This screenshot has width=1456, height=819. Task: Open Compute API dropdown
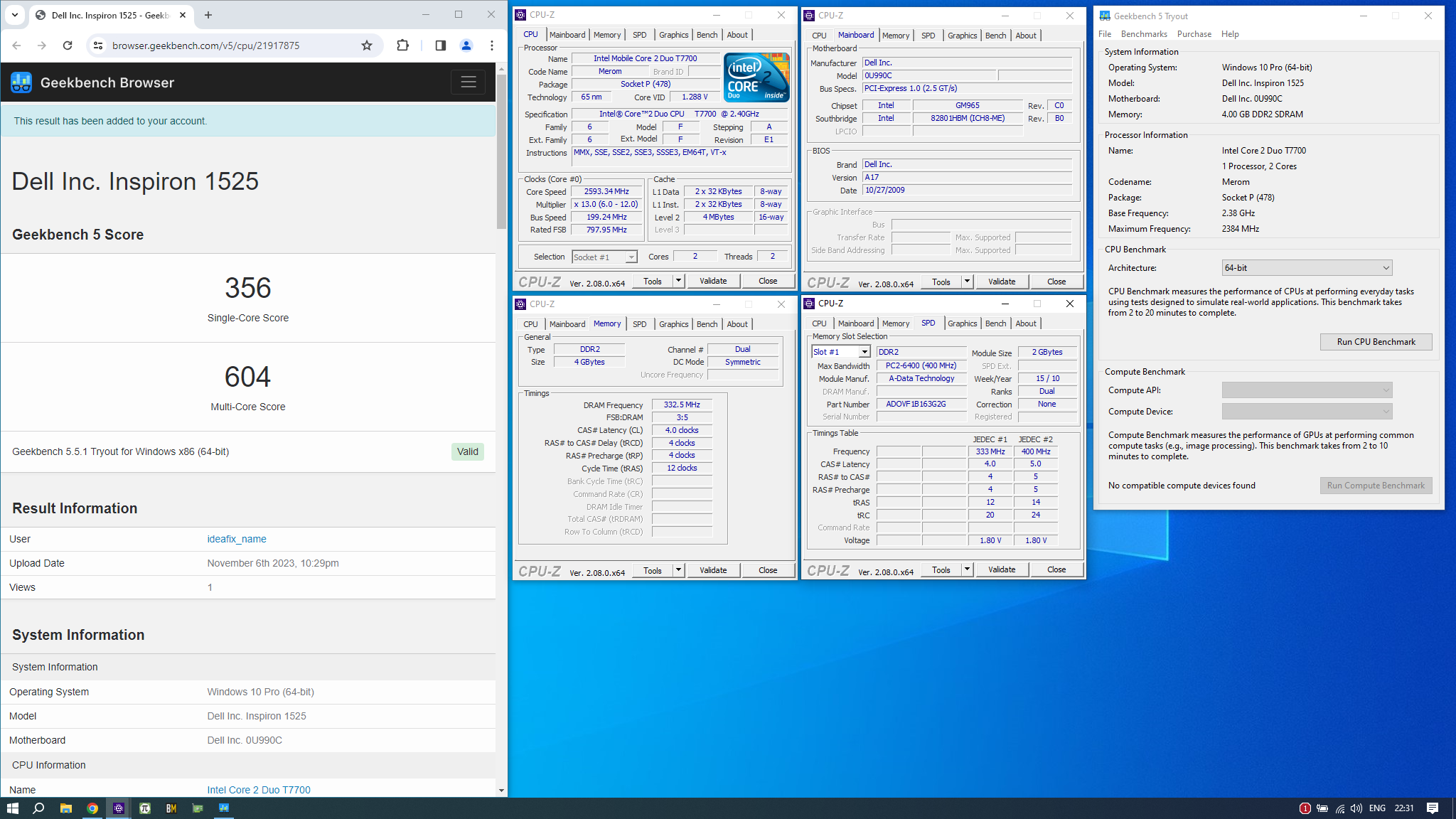pyautogui.click(x=1307, y=390)
